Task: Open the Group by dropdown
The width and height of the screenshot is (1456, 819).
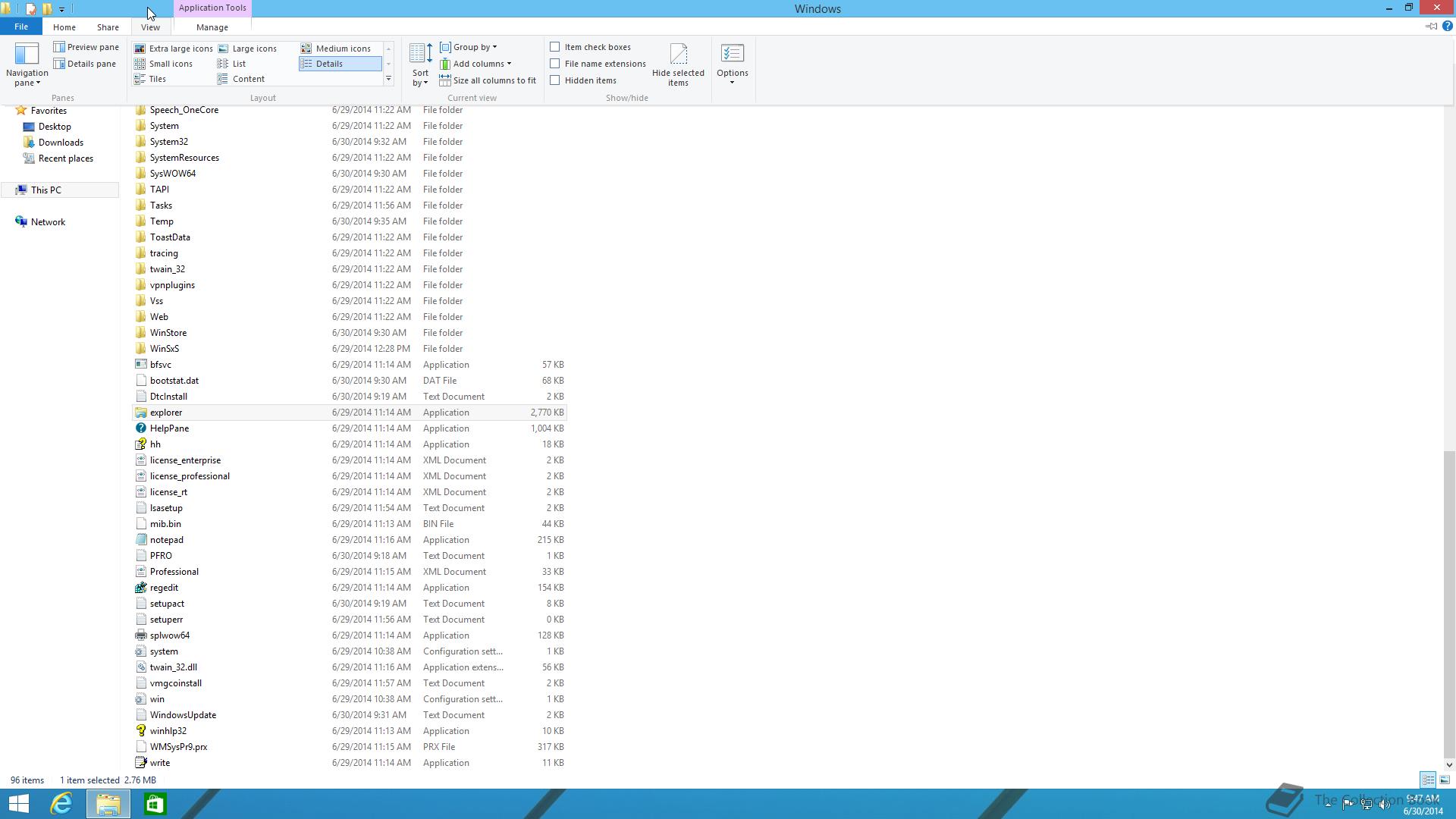Action: pyautogui.click(x=469, y=47)
